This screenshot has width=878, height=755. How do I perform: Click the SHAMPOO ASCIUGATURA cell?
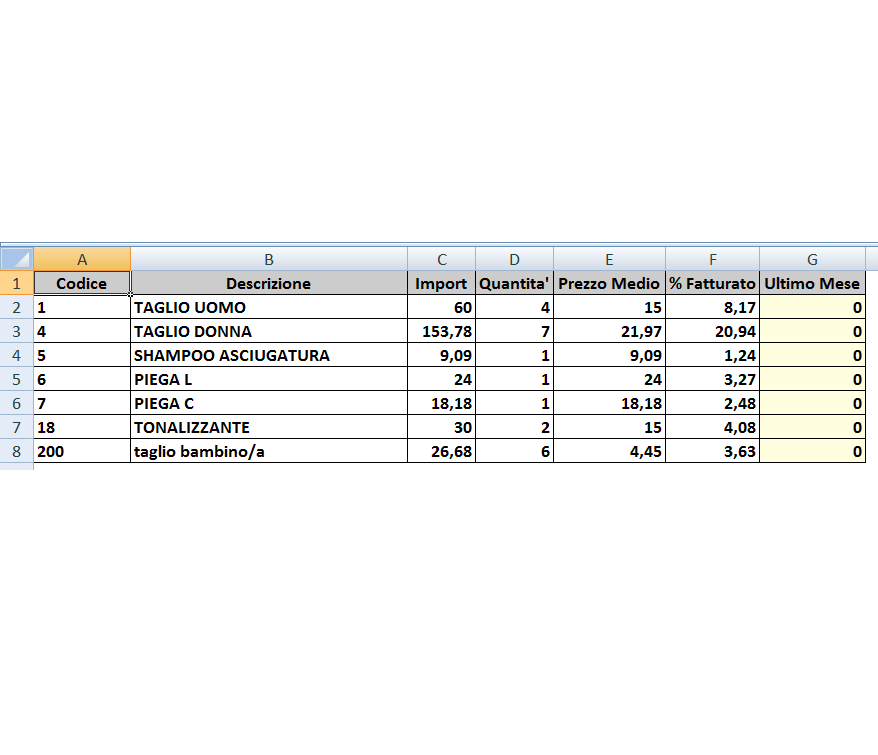tap(268, 355)
